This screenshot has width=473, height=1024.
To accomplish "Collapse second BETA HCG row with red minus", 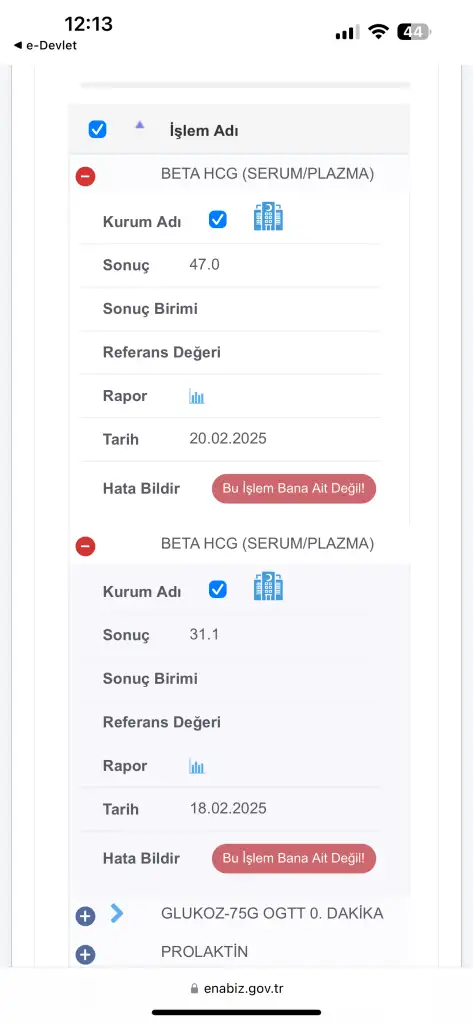I will (x=86, y=546).
